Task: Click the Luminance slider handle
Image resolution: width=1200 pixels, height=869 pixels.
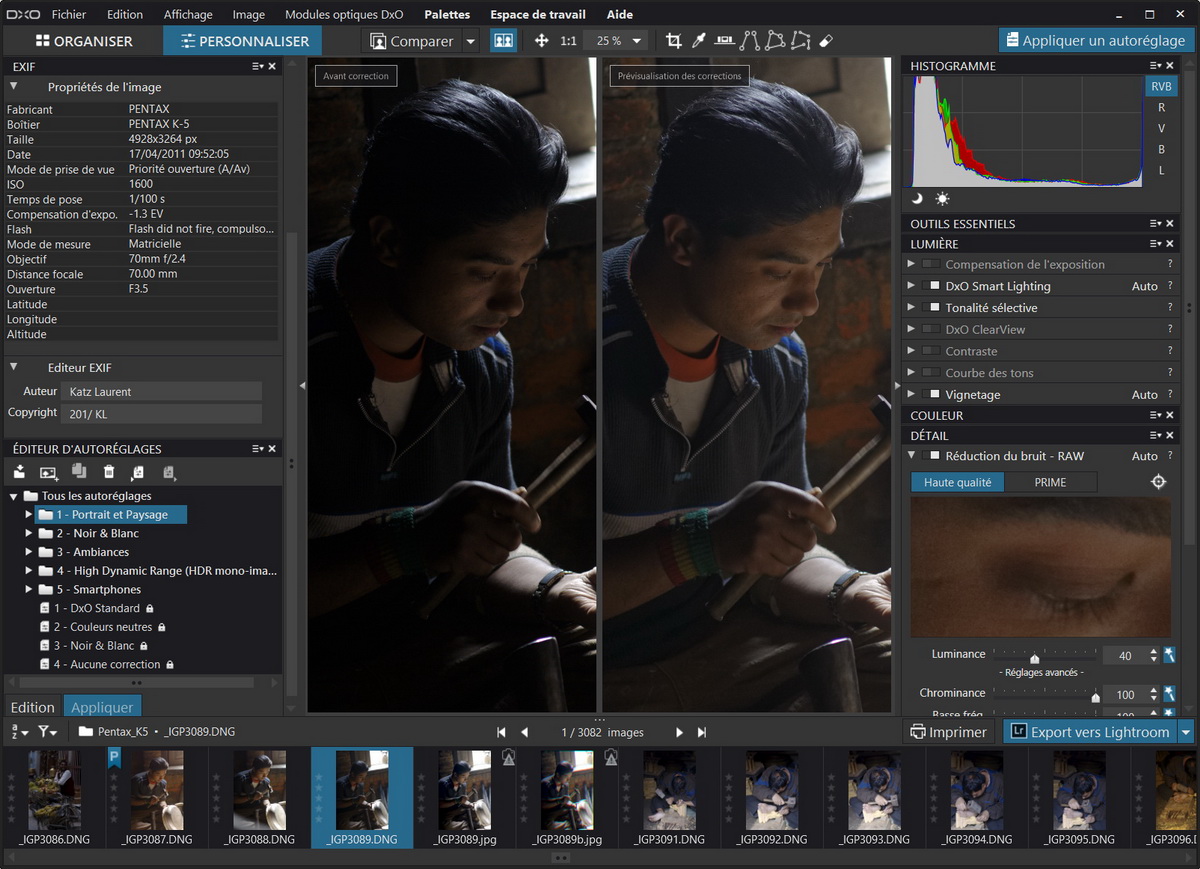Action: pos(1035,658)
